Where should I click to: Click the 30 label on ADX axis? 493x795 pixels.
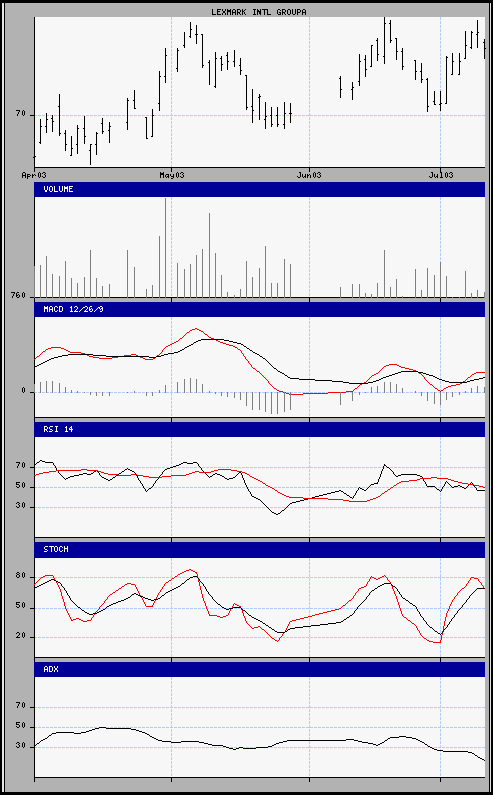(x=21, y=746)
